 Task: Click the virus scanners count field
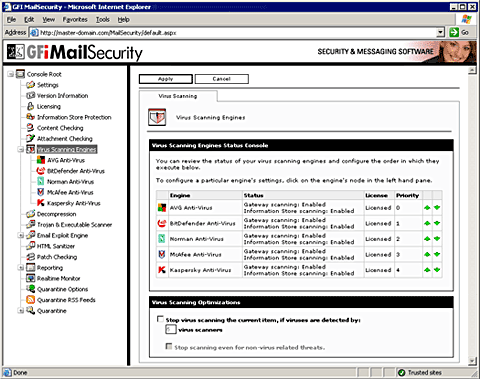[170, 330]
